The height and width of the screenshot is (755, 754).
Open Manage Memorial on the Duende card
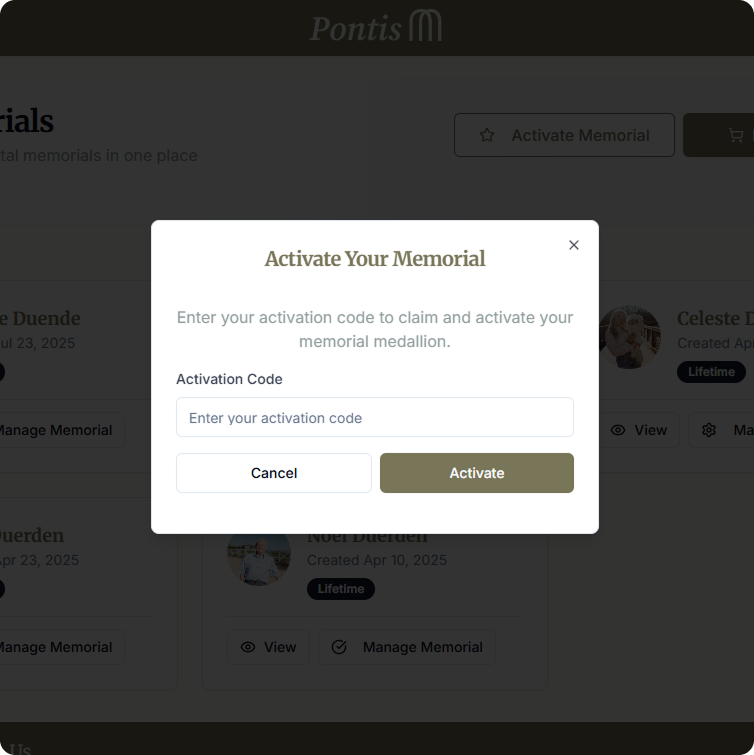point(54,430)
